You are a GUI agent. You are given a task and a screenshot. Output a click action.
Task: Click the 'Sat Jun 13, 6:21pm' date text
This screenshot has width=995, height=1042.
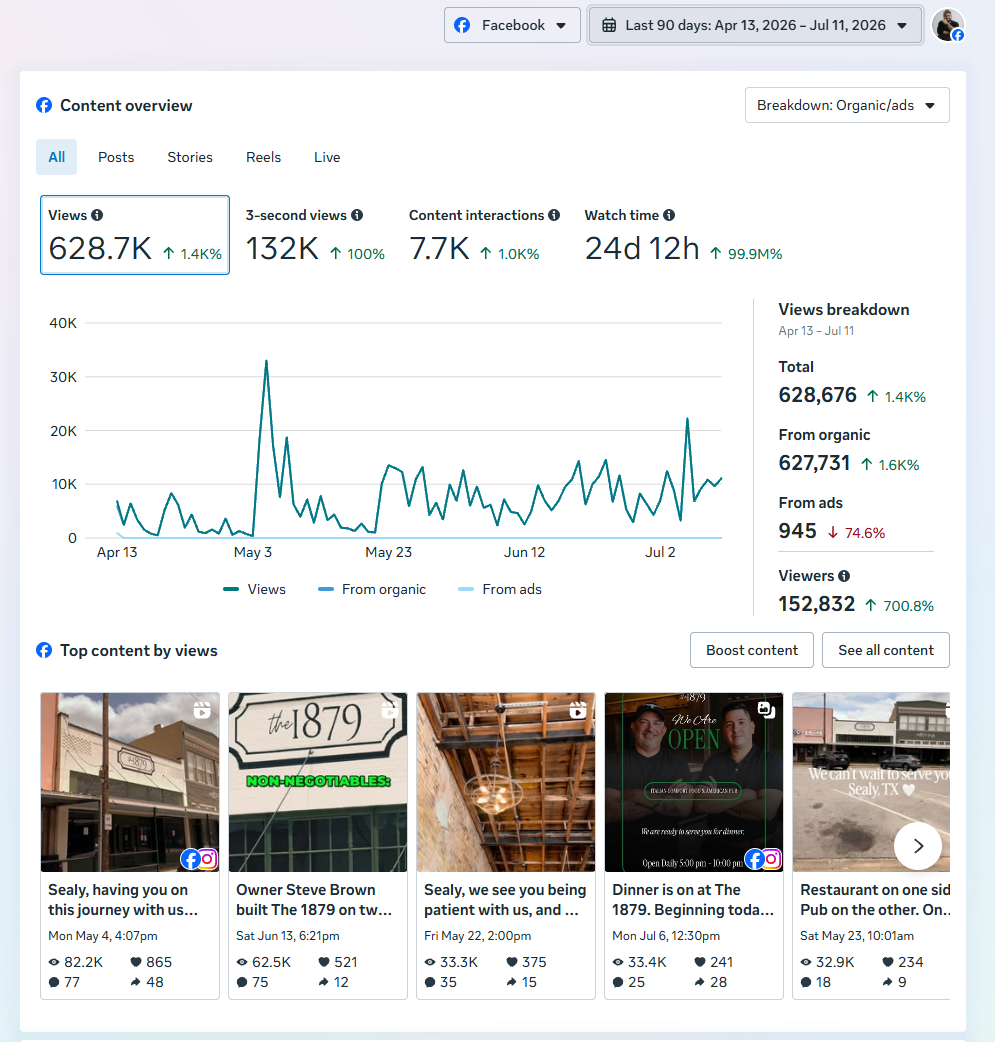[288, 936]
